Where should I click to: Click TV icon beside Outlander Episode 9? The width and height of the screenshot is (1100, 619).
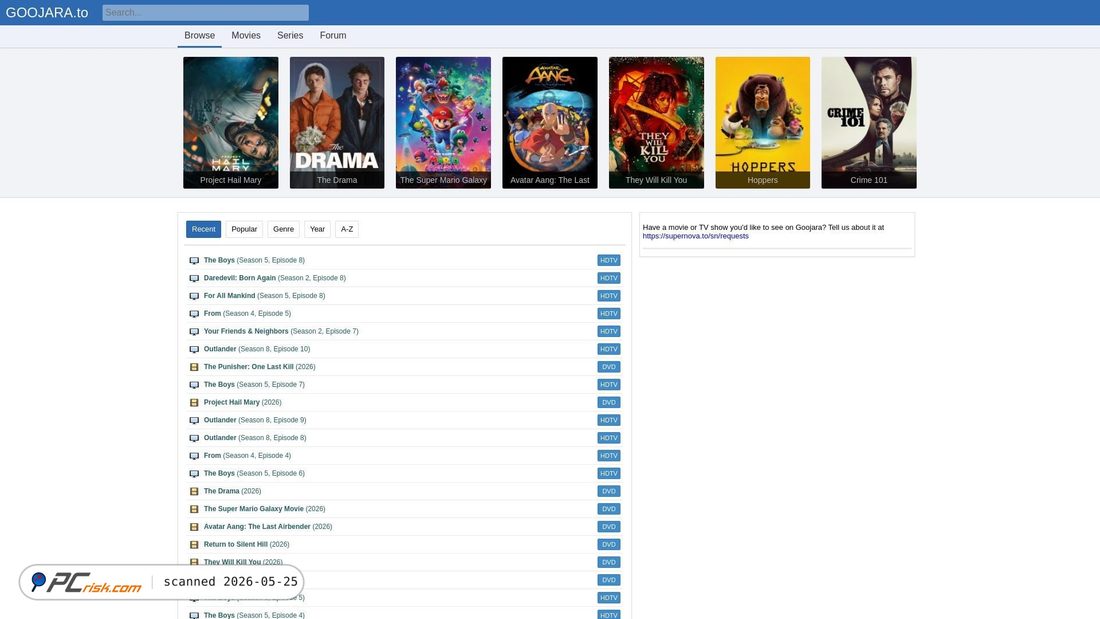coord(194,420)
